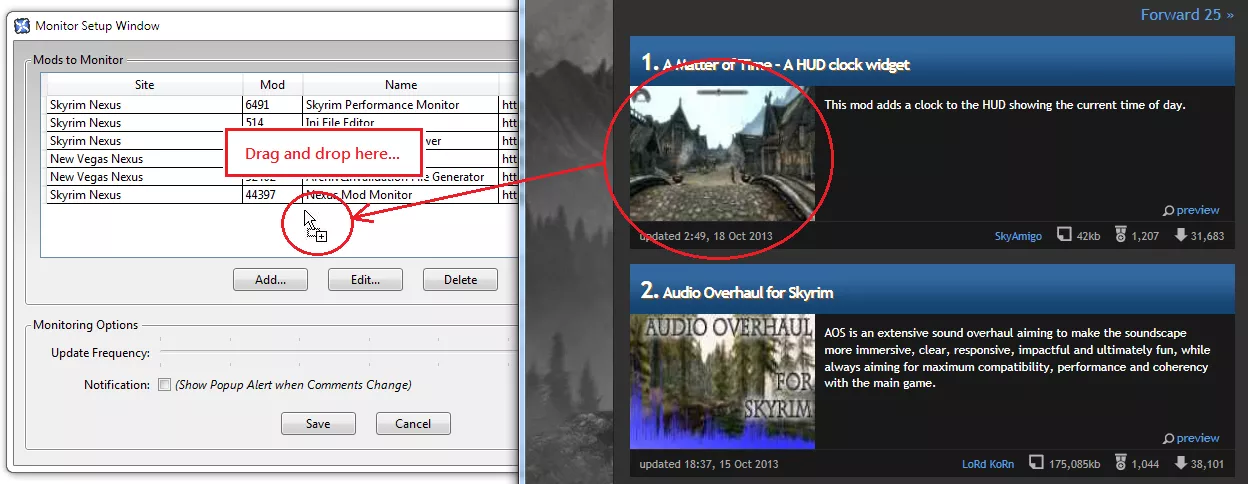This screenshot has height=484, width=1248.
Task: Save the monitor setup
Action: point(318,424)
